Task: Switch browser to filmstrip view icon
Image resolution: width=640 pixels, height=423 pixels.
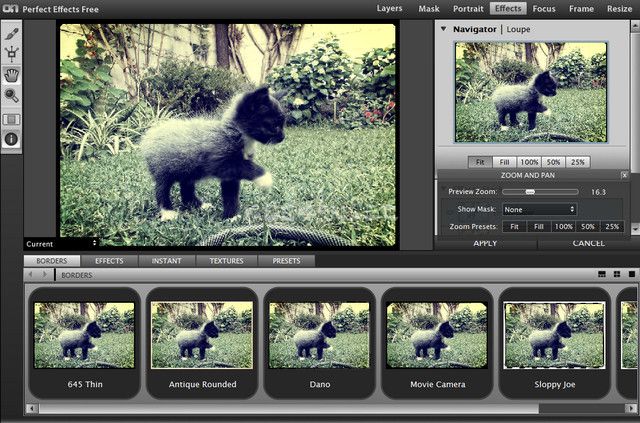Action: point(602,274)
